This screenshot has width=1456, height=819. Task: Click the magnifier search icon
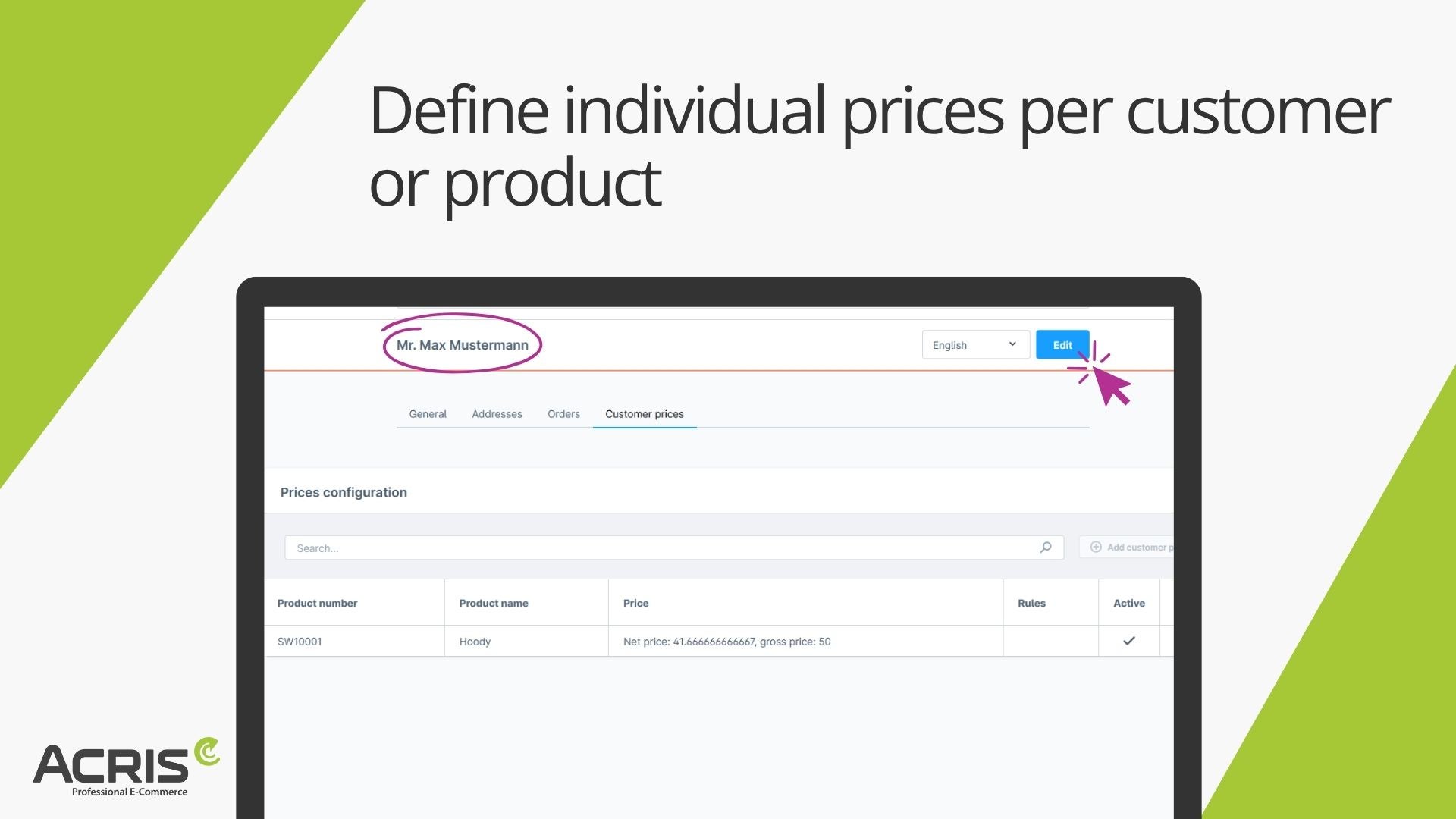tap(1046, 548)
